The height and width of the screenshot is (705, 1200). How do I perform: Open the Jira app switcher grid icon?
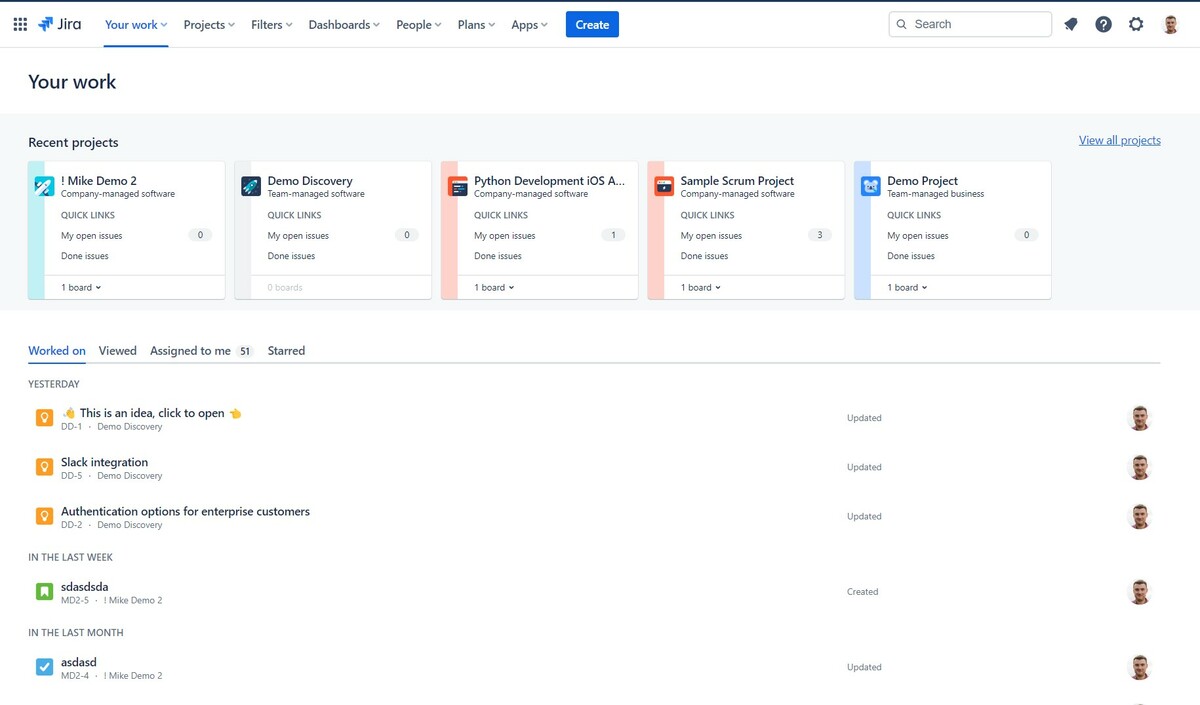(19, 24)
